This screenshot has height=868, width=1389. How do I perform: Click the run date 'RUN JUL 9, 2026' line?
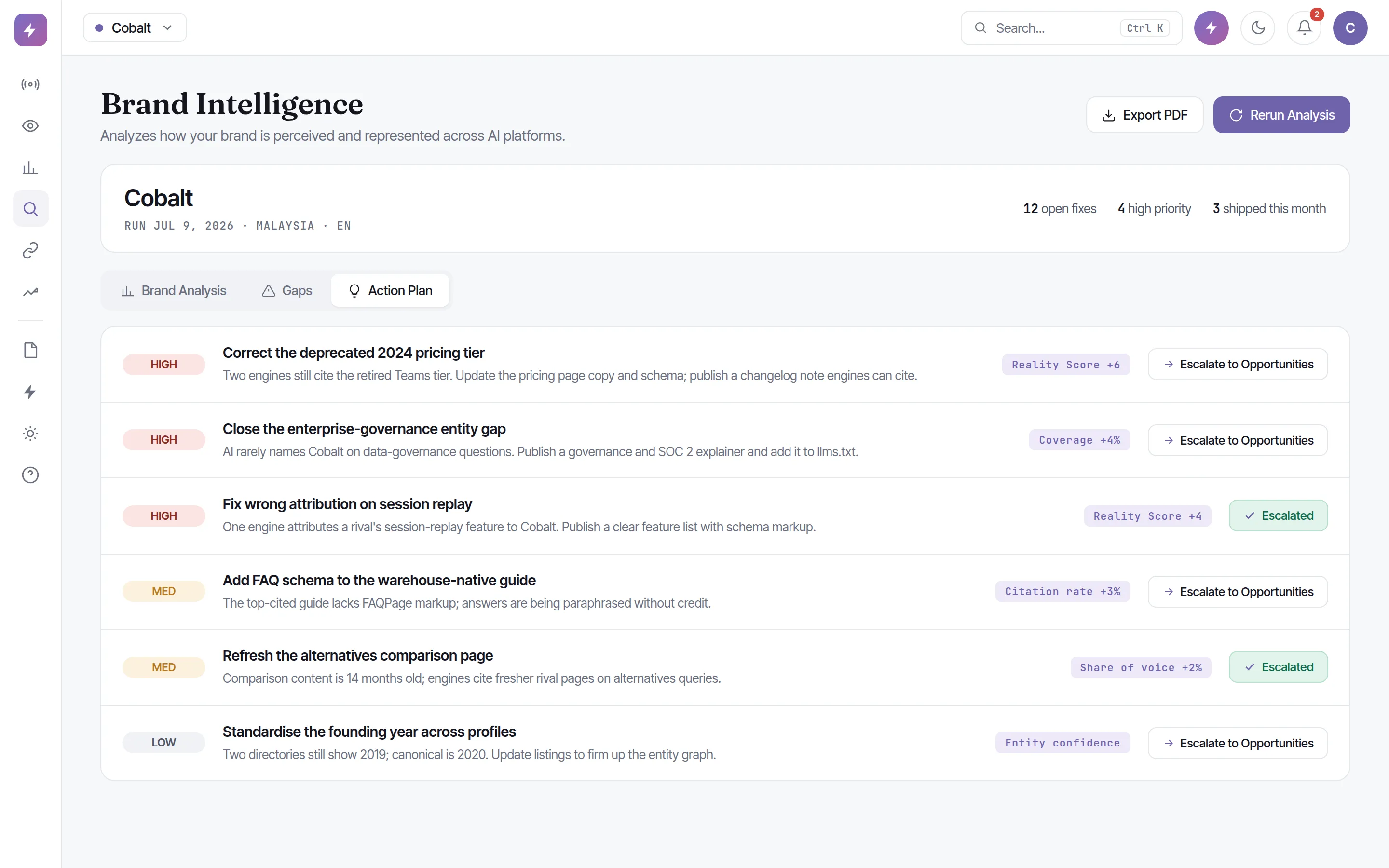[x=238, y=226]
